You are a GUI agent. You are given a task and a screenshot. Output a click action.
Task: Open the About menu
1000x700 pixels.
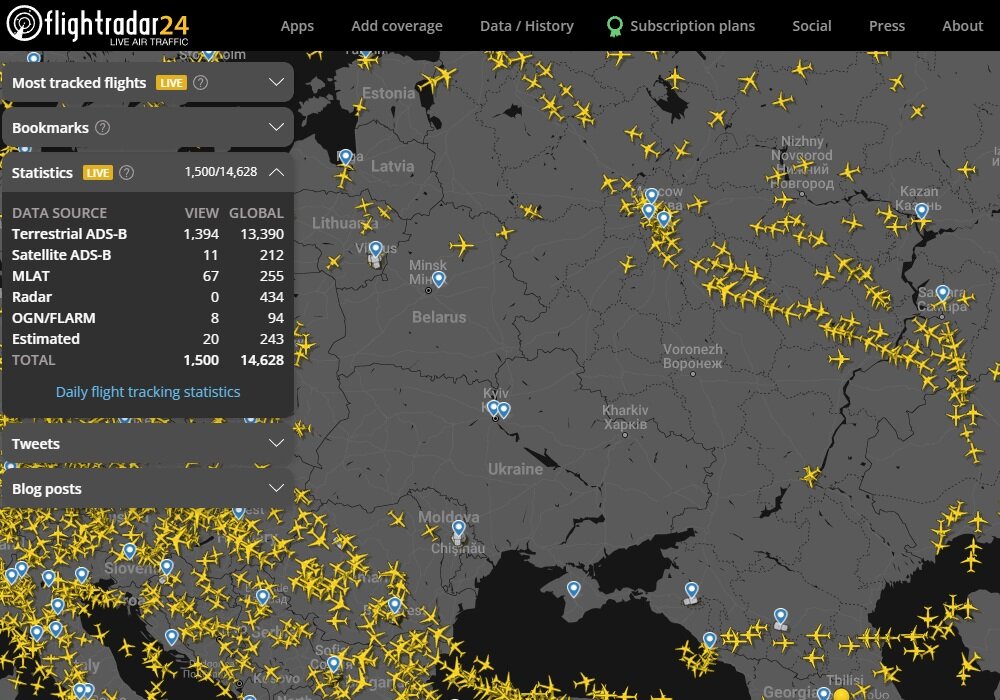pyautogui.click(x=962, y=26)
